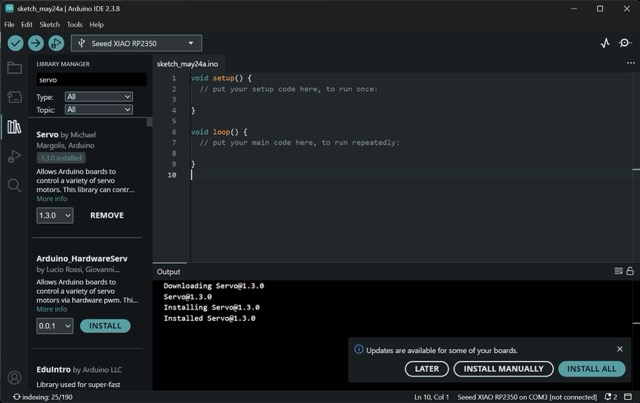Screen dimensions: 640x403
Task: Maximize the Arduino IDE window
Action: [x=600, y=9]
